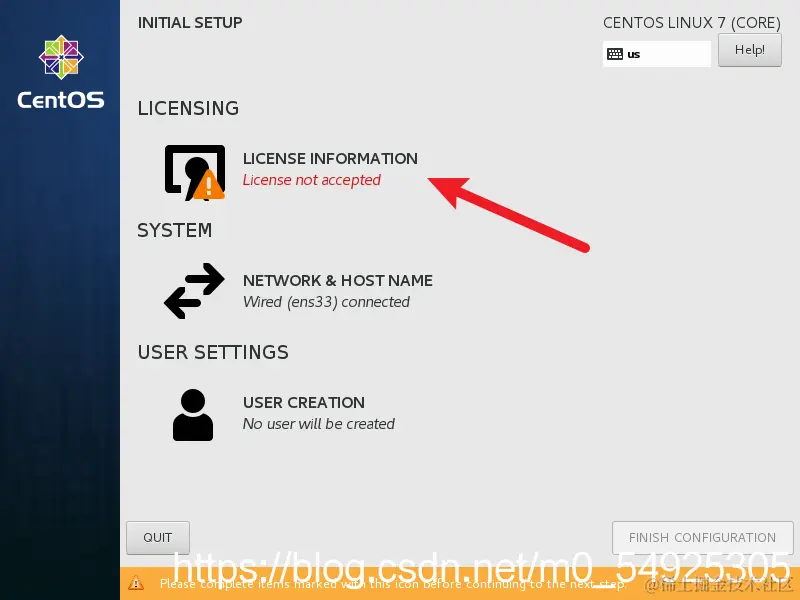Click the 'License not accepted' status text

pos(312,180)
